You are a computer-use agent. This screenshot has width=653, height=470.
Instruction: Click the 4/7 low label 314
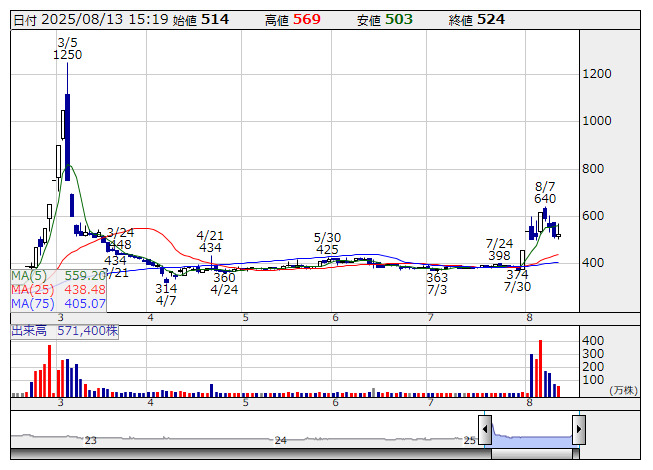tap(166, 288)
